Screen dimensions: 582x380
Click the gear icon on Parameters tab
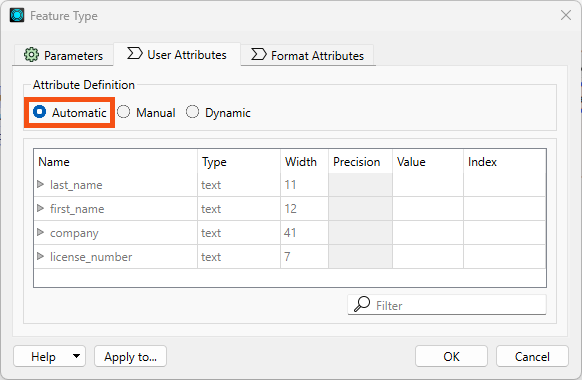click(31, 55)
